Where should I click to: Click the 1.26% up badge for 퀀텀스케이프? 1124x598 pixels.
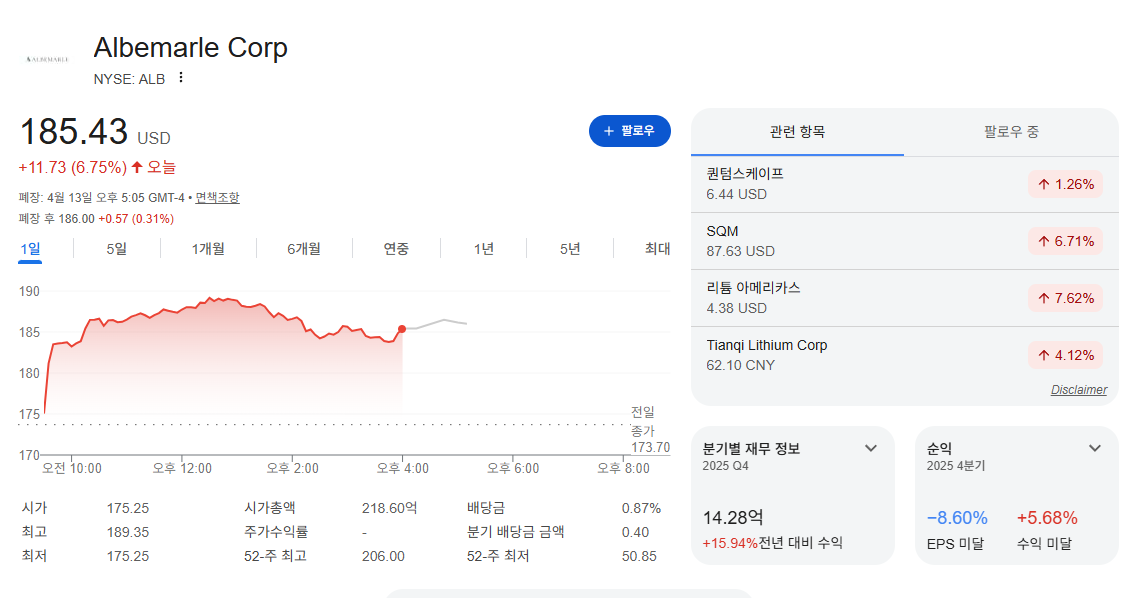click(1065, 184)
